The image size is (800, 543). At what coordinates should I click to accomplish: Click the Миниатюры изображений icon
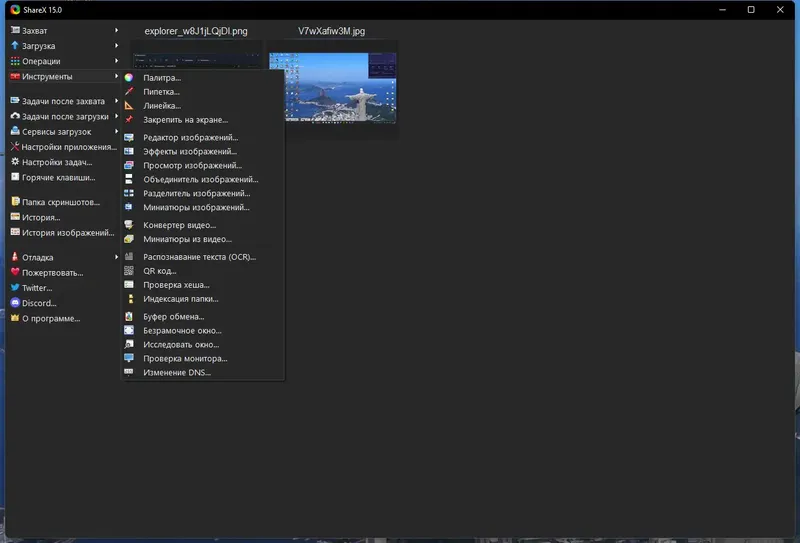(129, 207)
